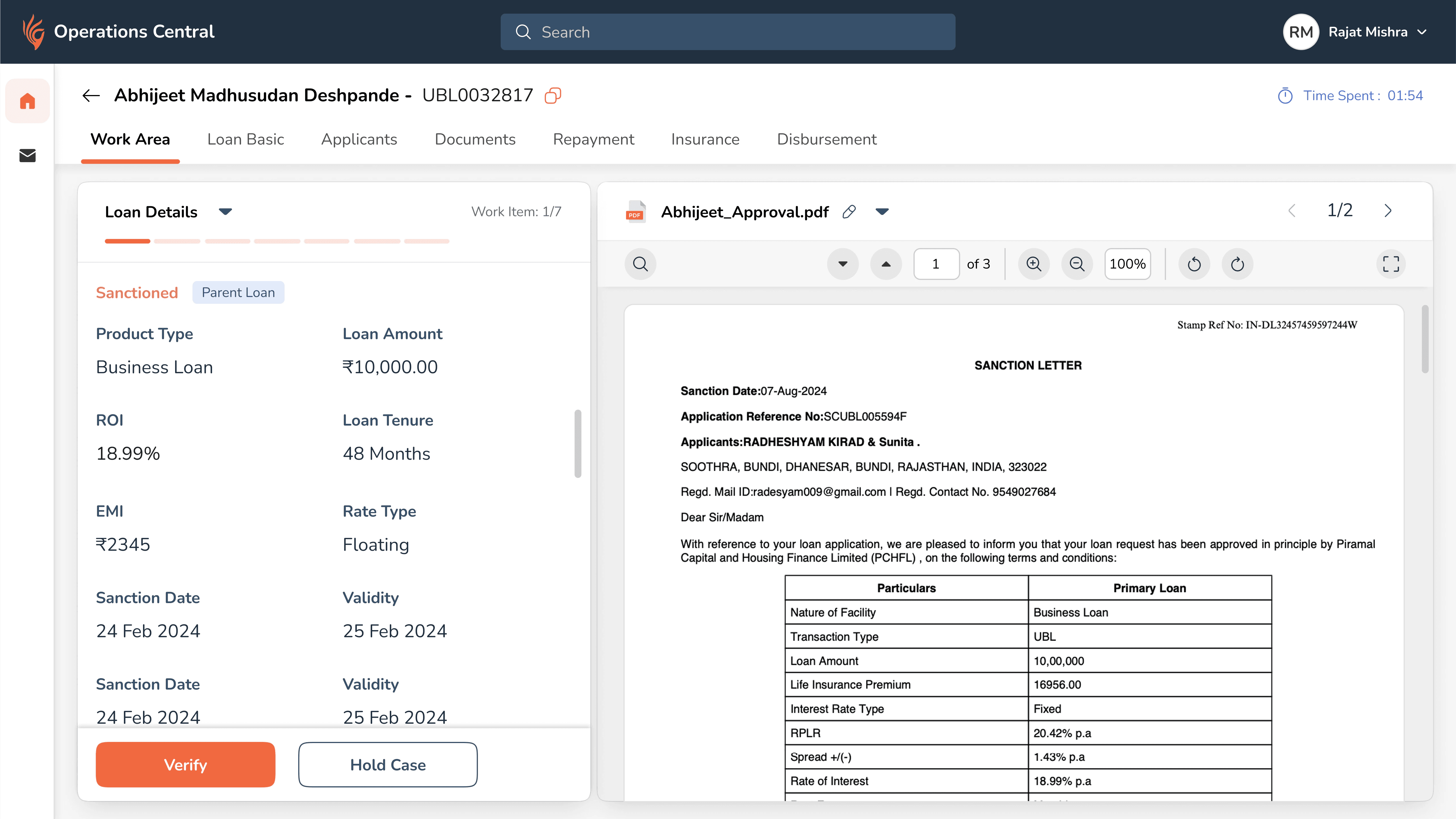Viewport: 1456px width, 819px height.
Task: Click the home icon in the sidebar
Action: 27,101
